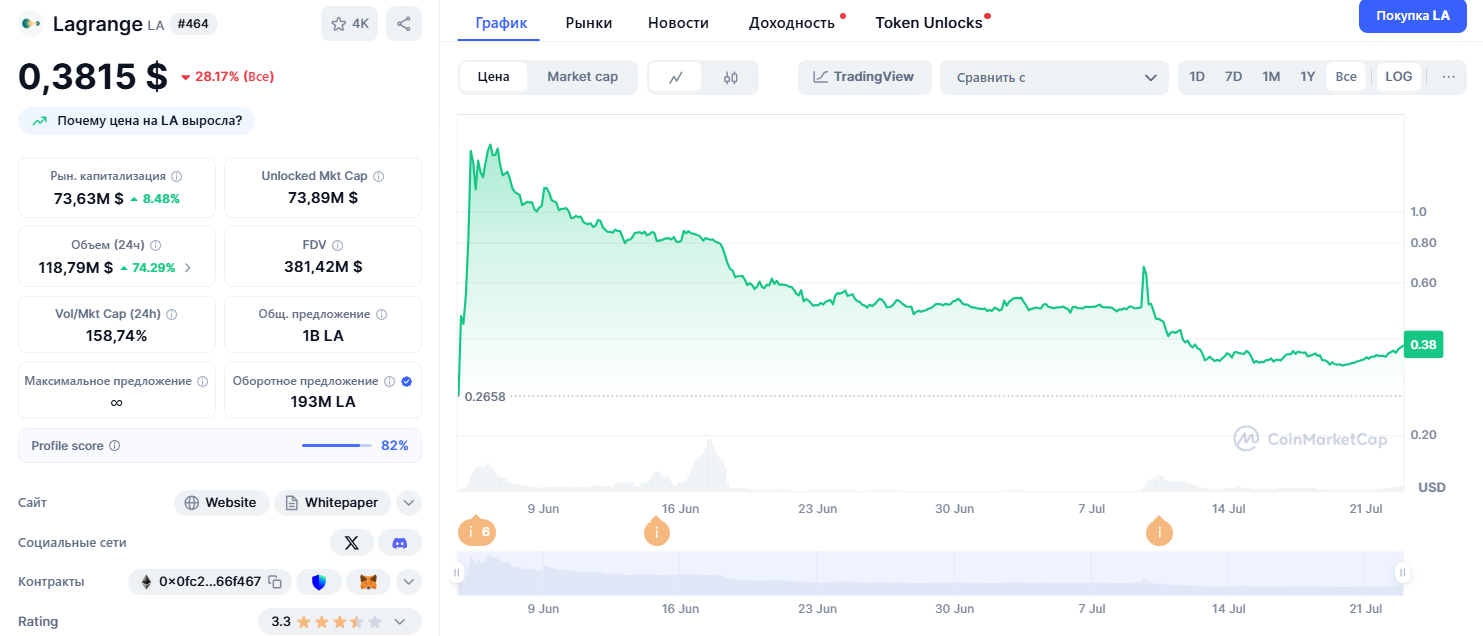Click the #464 rank badge
This screenshot has width=1483, height=636.
pos(194,24)
